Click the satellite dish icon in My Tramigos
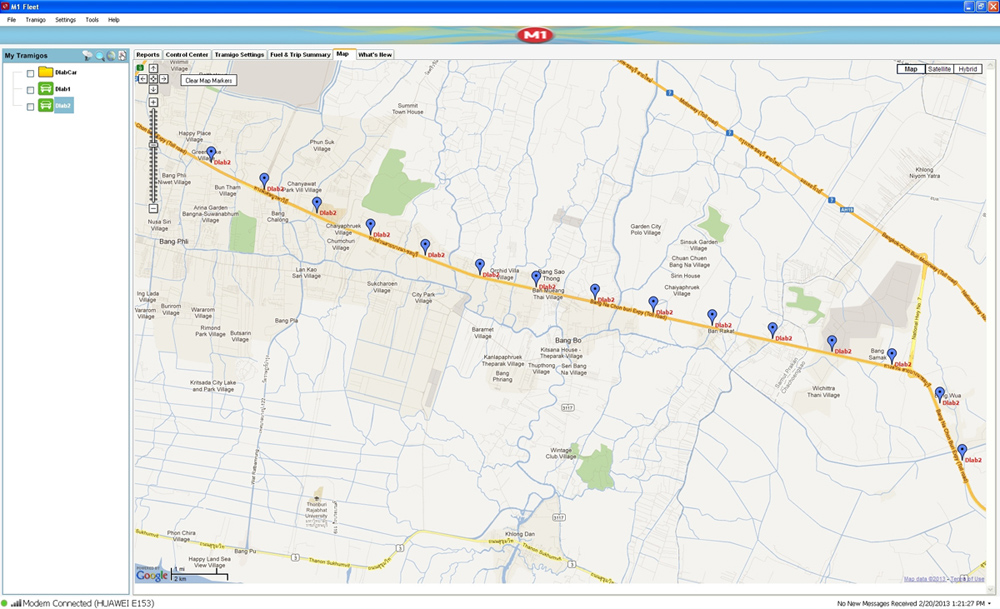The image size is (1000, 609). (87, 56)
